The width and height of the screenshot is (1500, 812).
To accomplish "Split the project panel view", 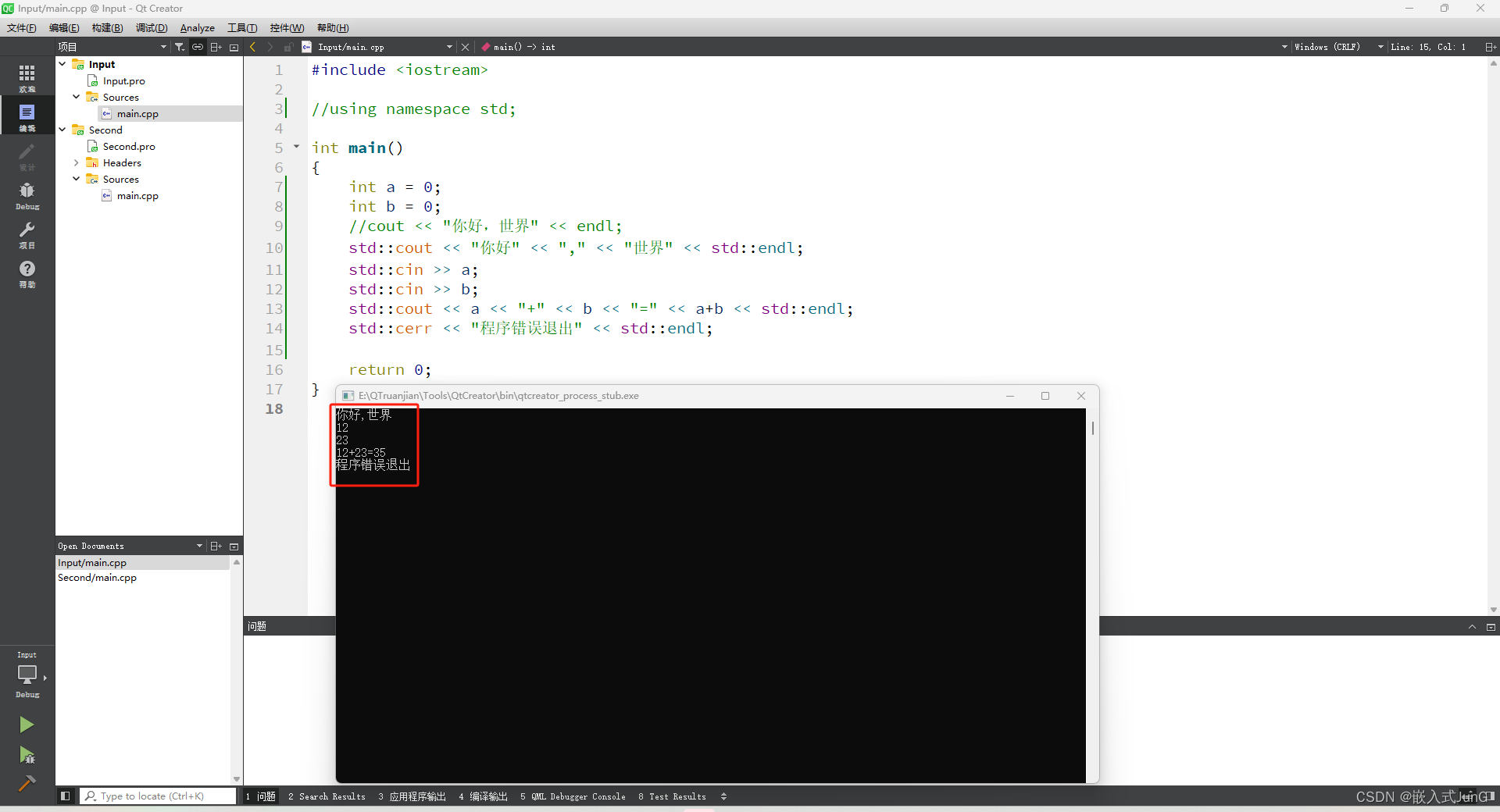I will click(x=216, y=47).
